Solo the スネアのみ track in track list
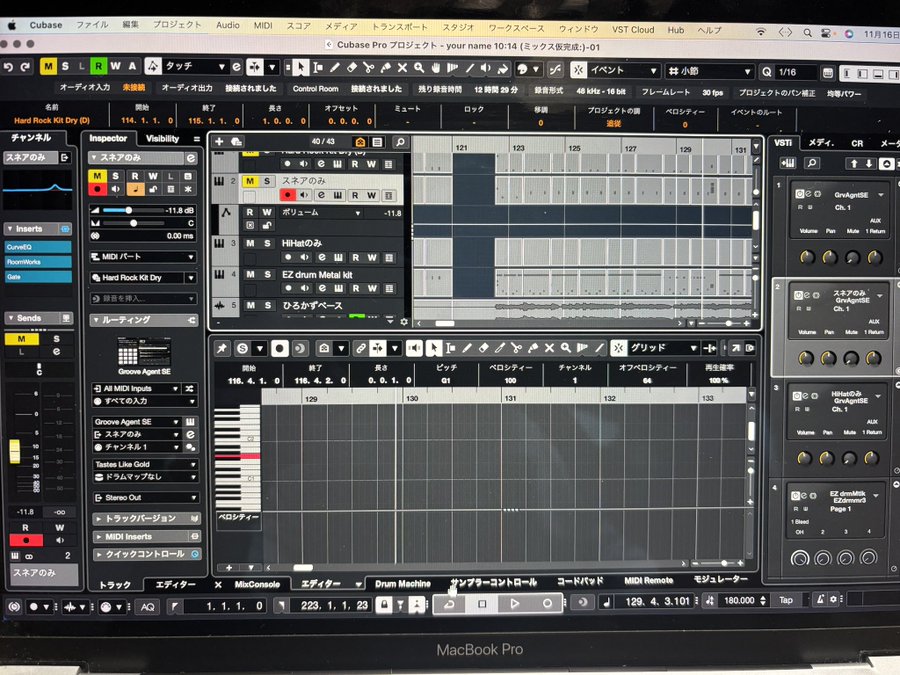This screenshot has height=675, width=900. point(267,181)
